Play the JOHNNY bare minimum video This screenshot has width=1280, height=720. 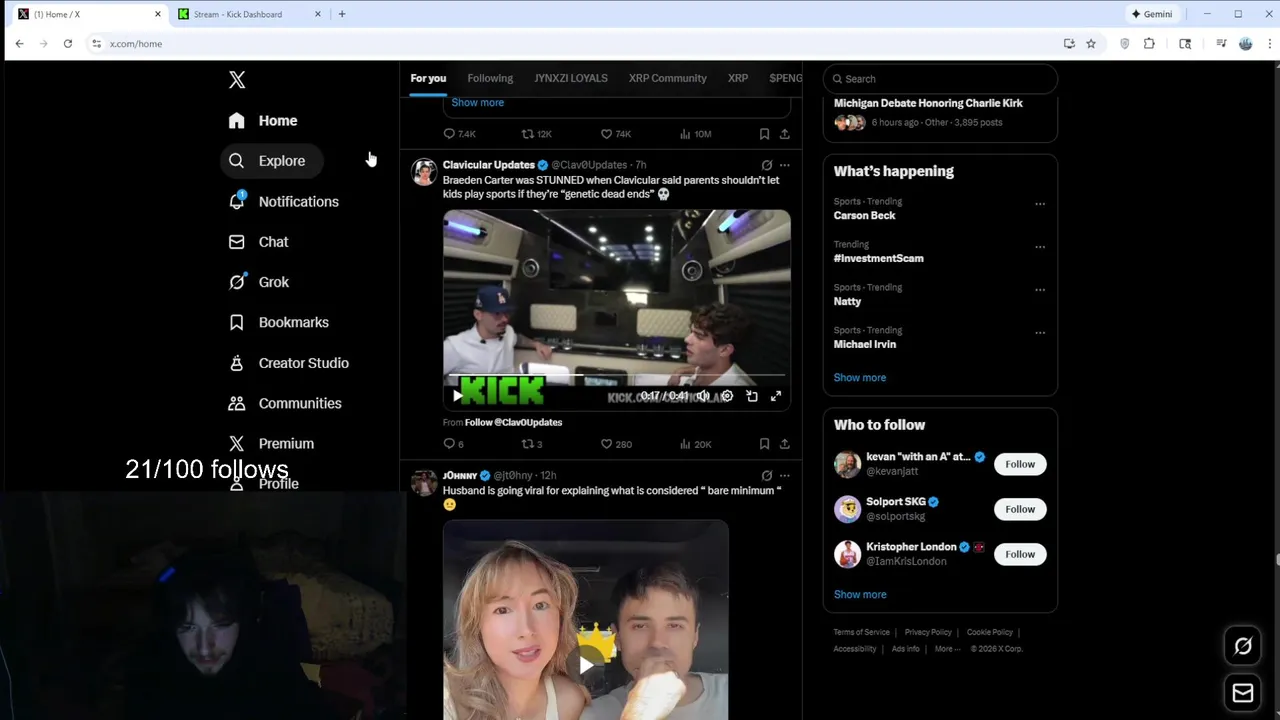coord(586,664)
